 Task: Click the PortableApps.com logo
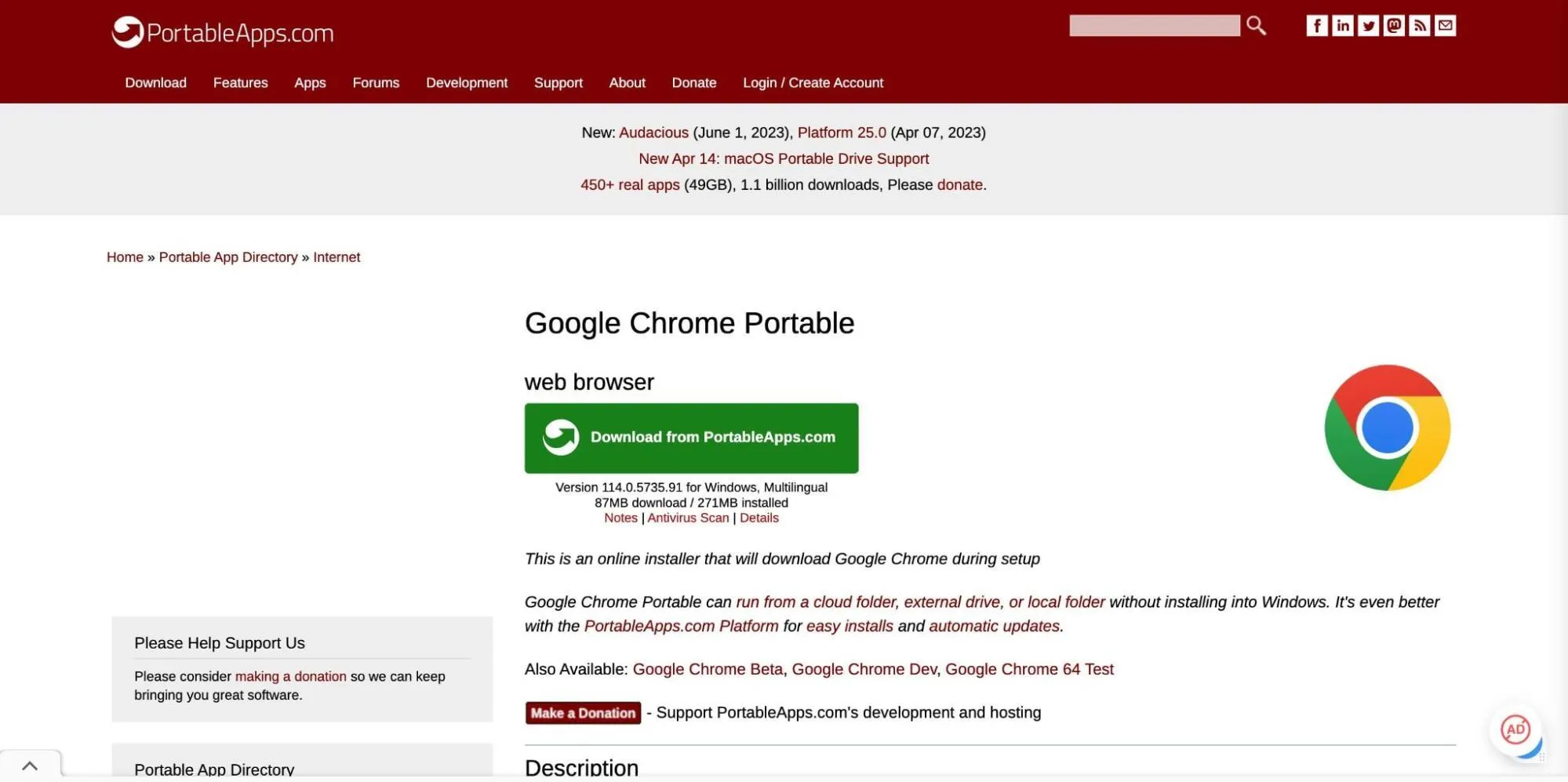click(x=223, y=32)
